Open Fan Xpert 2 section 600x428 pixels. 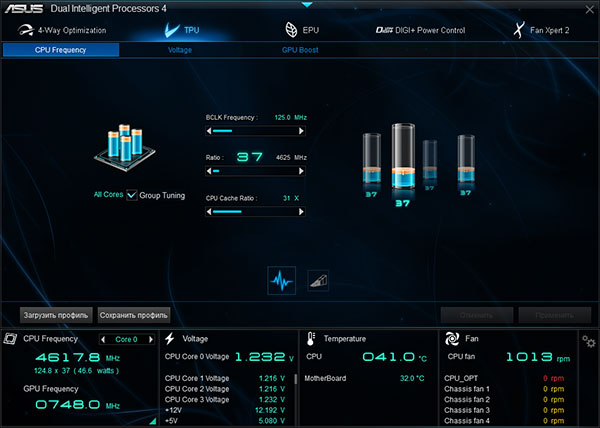click(541, 30)
